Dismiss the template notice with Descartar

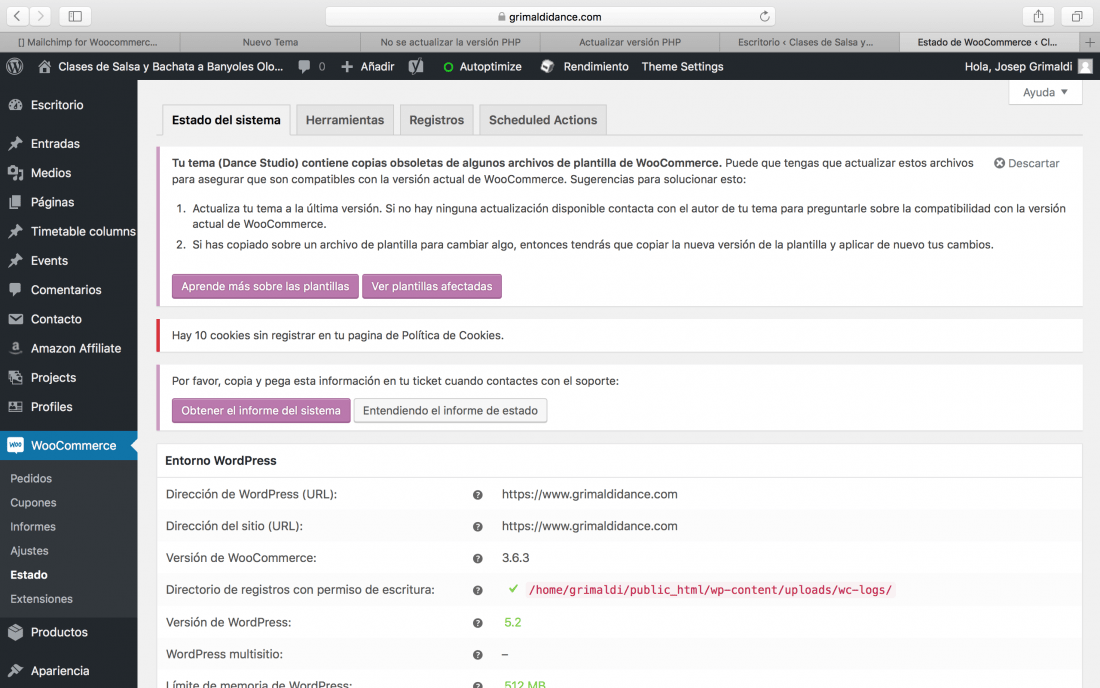pyautogui.click(x=1026, y=163)
